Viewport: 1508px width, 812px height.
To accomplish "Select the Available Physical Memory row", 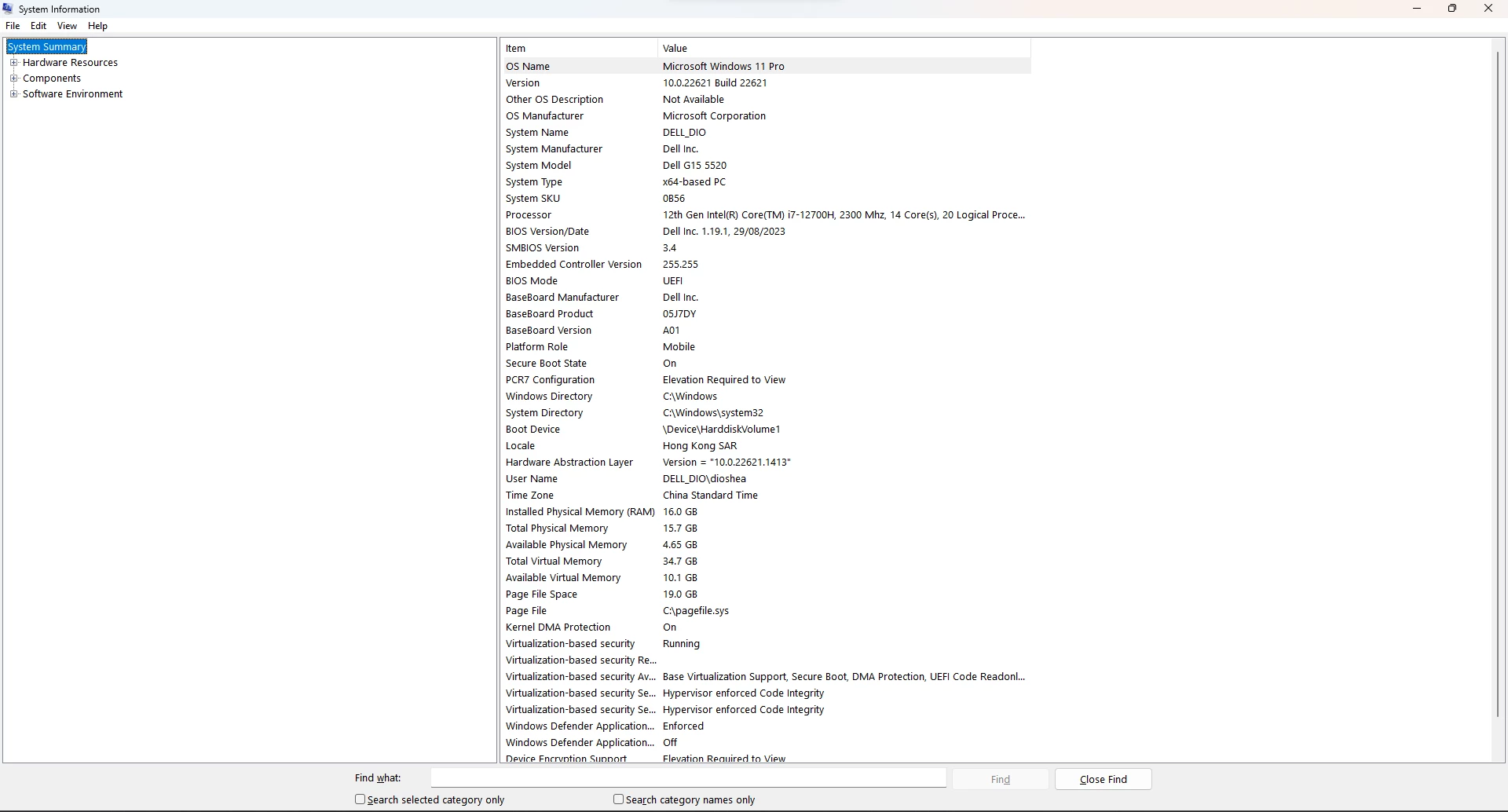I will (767, 545).
